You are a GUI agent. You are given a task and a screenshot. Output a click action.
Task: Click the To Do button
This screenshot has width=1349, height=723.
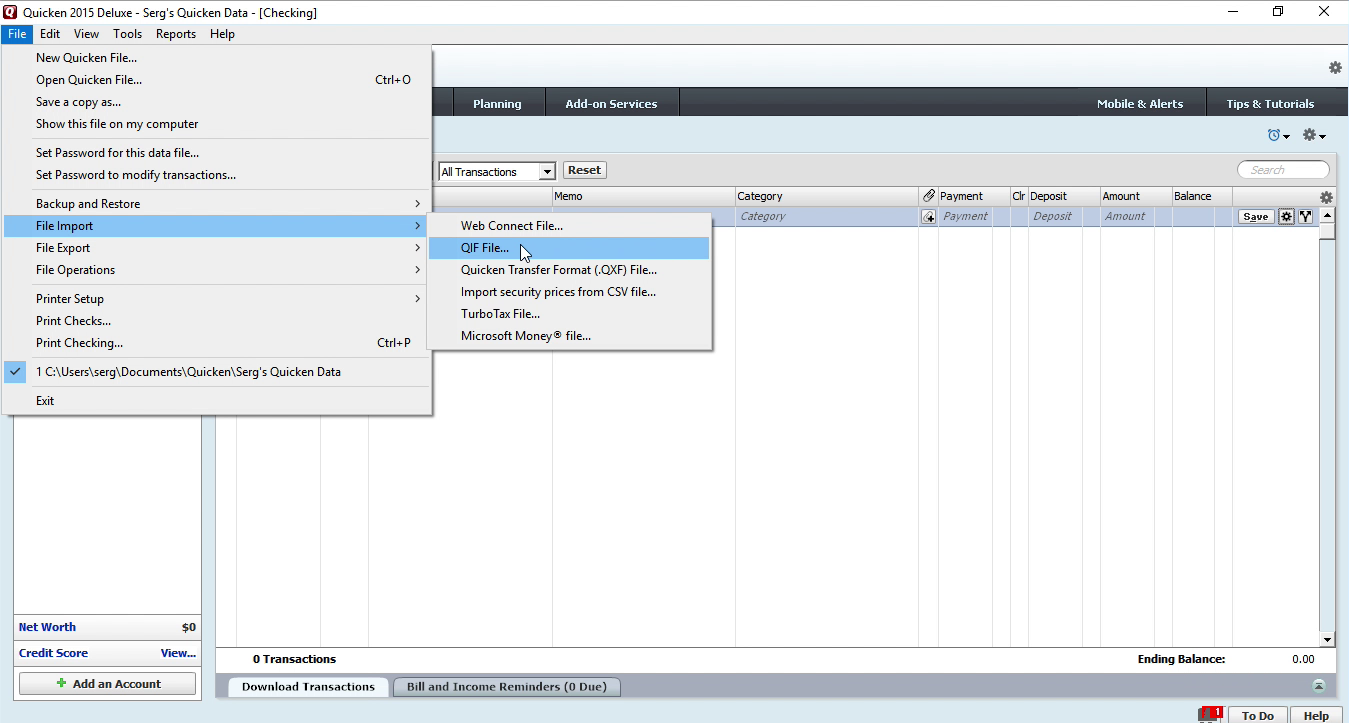point(1257,715)
